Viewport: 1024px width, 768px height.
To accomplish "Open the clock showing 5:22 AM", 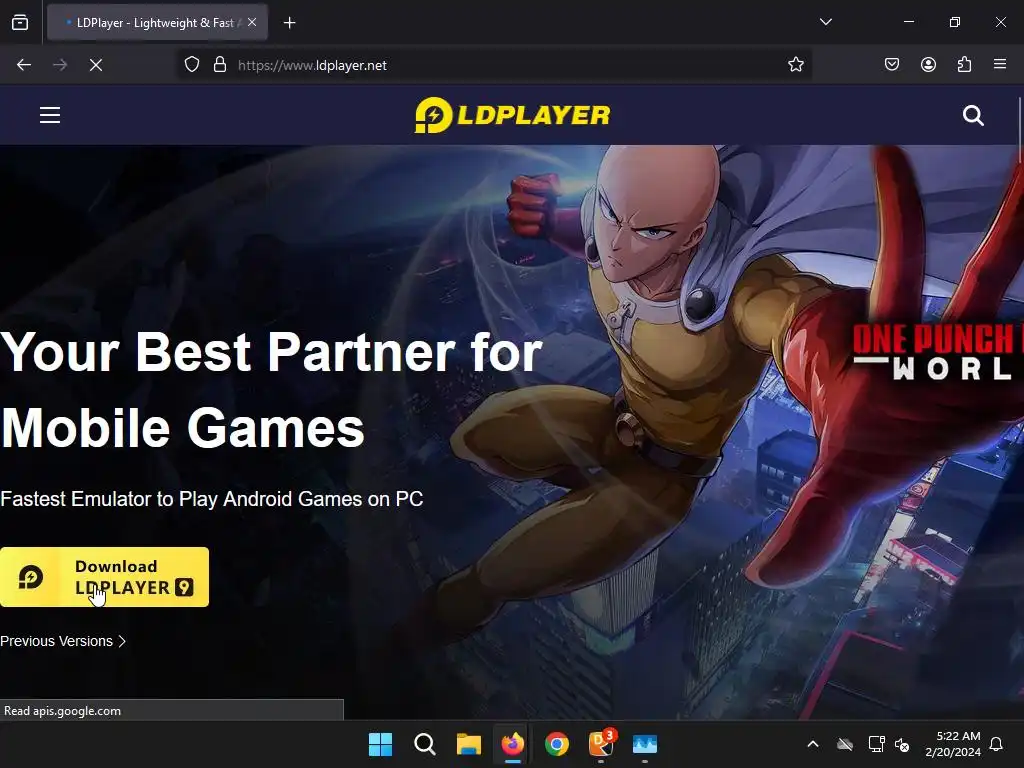I will pos(953,744).
